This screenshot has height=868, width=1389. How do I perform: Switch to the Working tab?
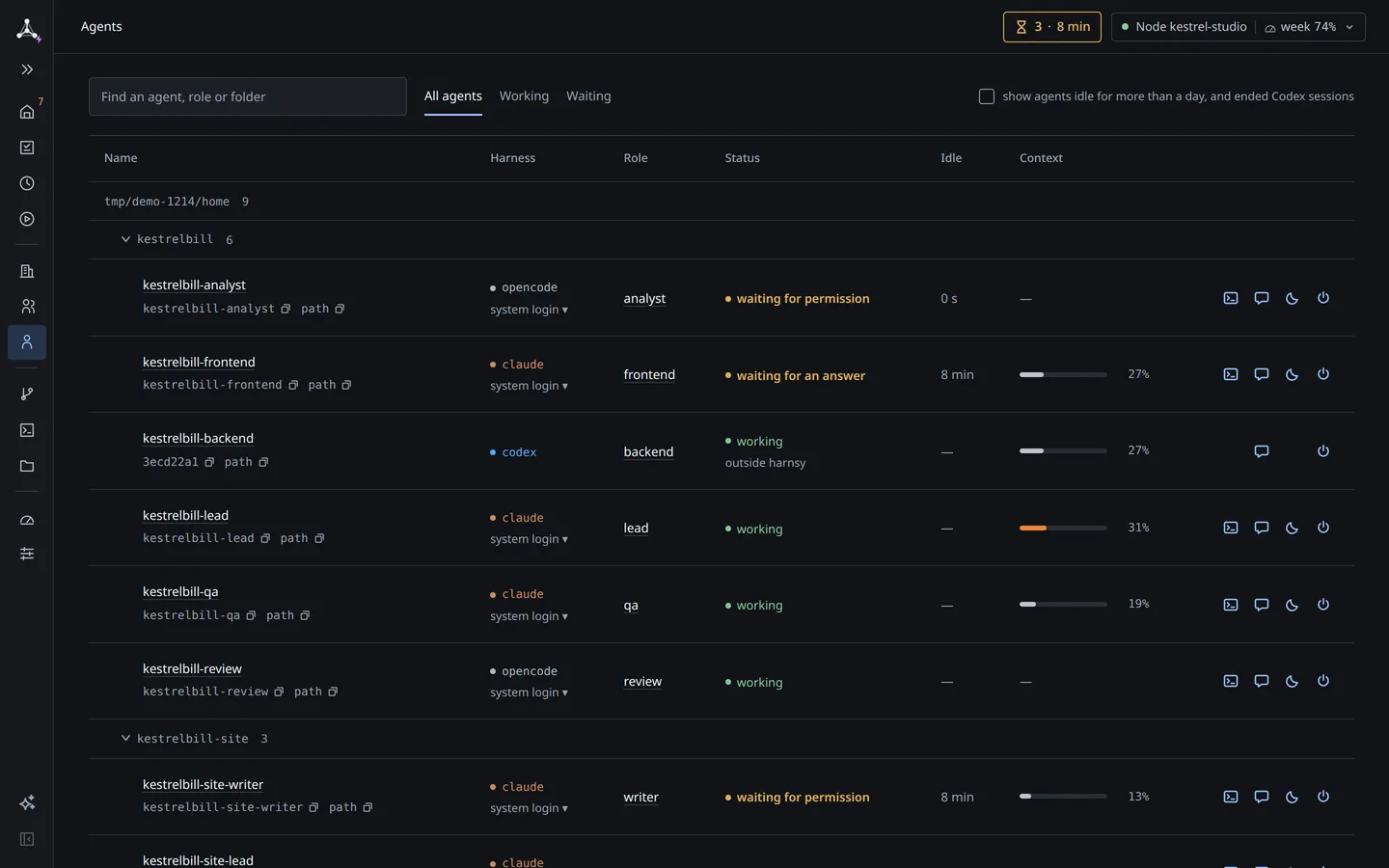524,96
